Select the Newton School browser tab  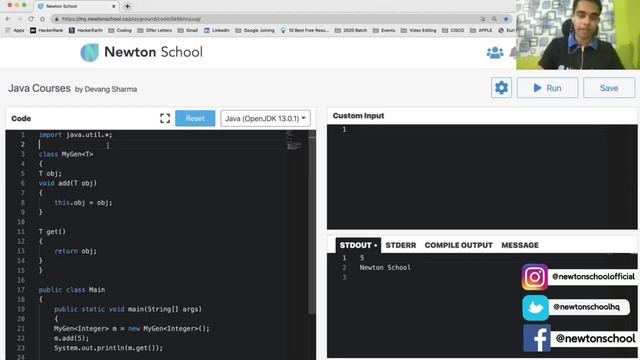pos(76,6)
